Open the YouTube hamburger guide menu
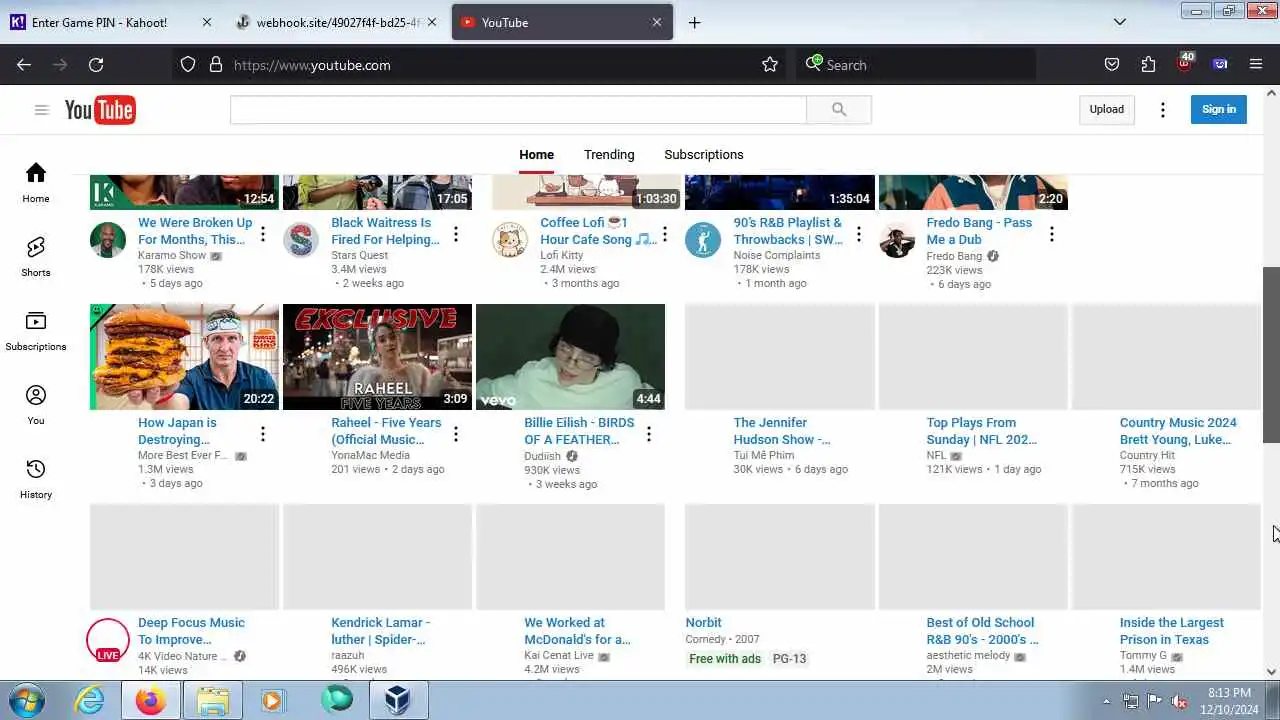Image resolution: width=1280 pixels, height=720 pixels. [x=41, y=110]
